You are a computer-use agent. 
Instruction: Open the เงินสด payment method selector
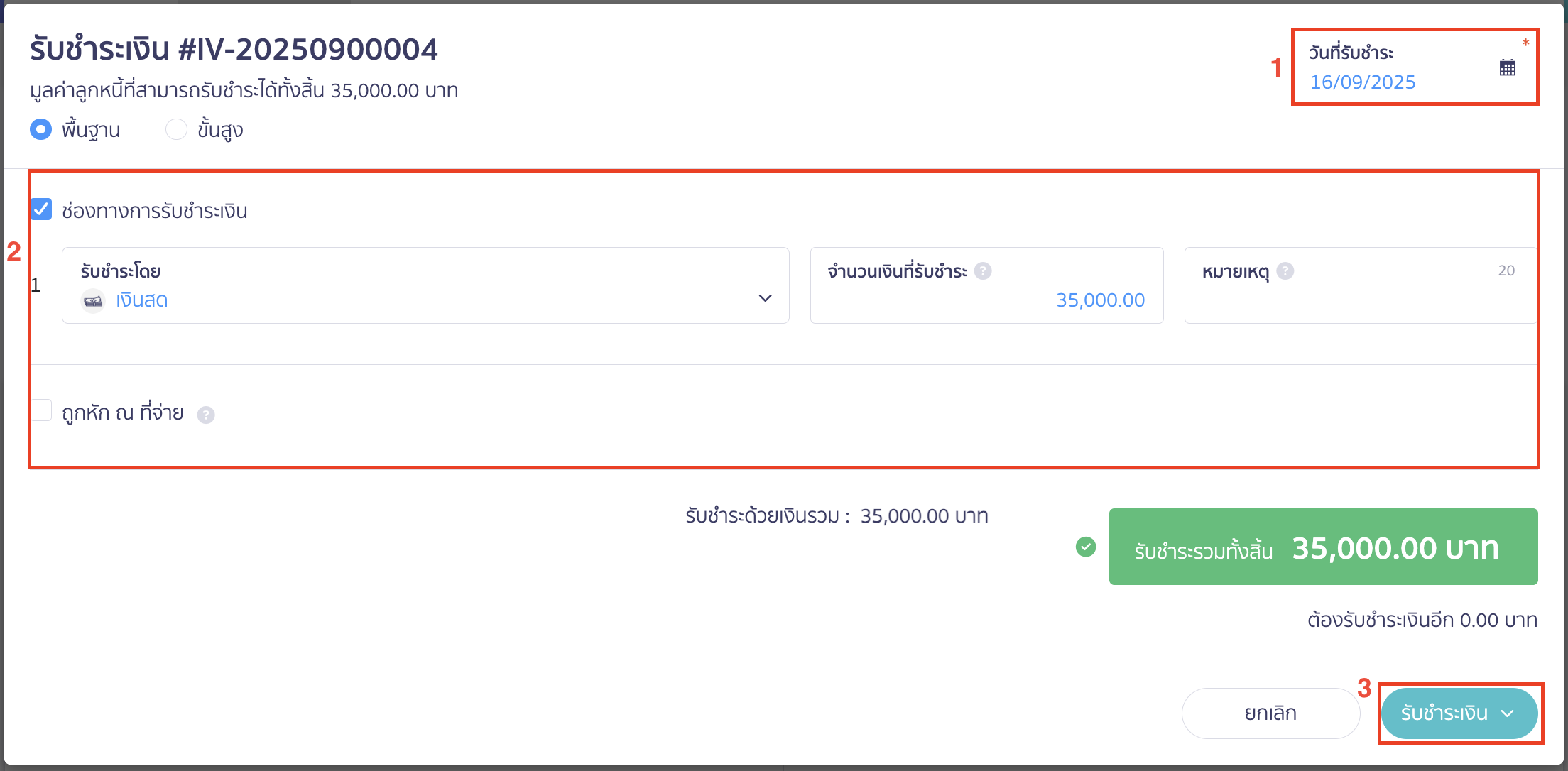pyautogui.click(x=425, y=285)
